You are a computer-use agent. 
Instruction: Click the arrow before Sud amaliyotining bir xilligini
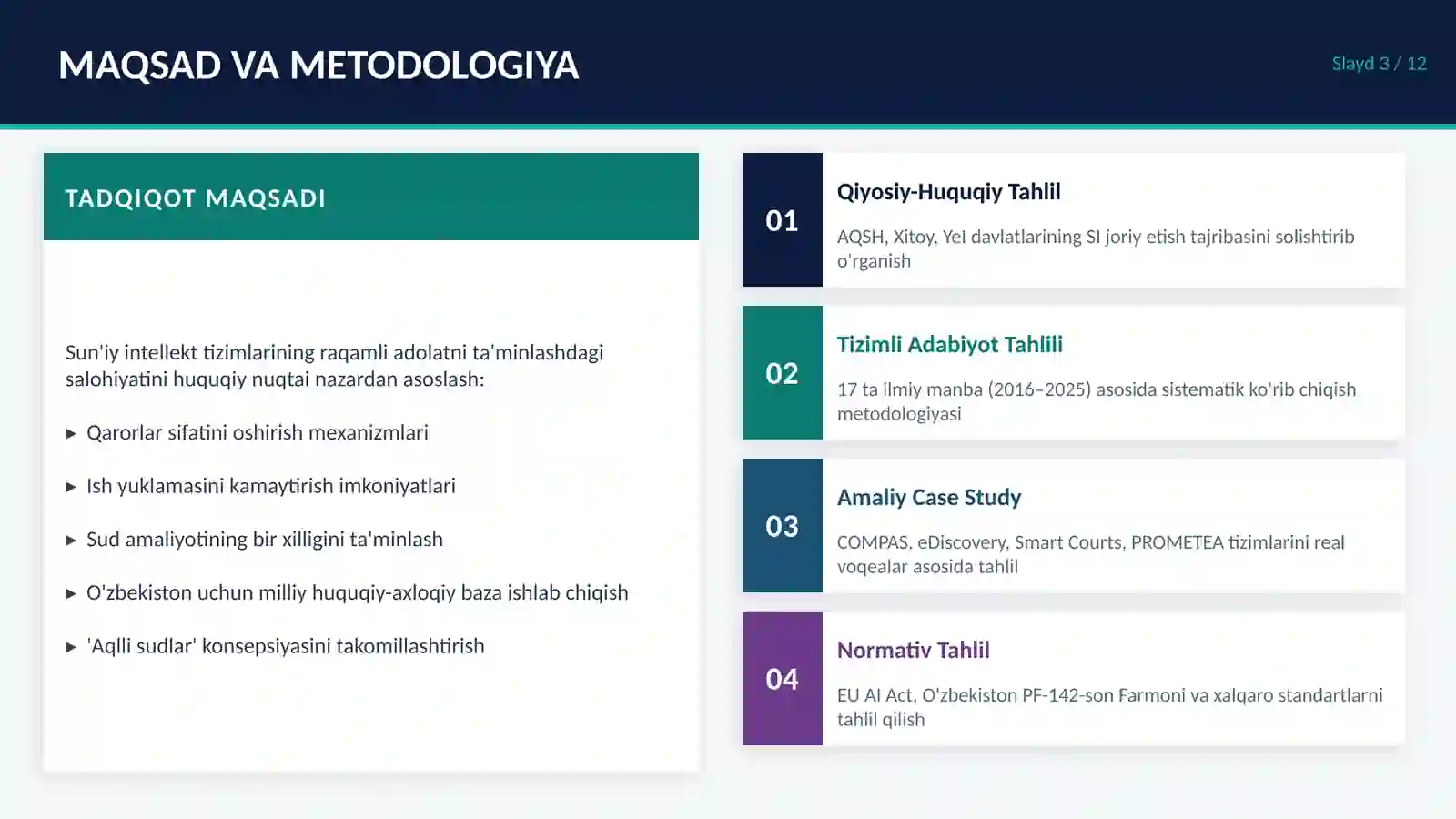[71, 541]
